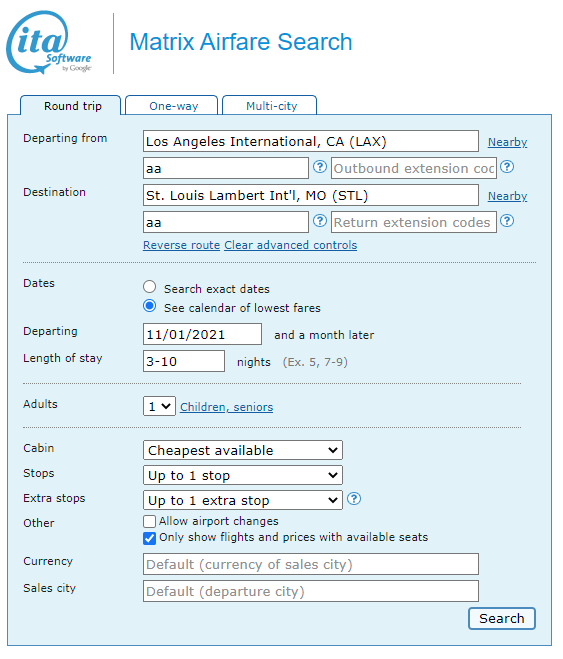Open help icon beside outbound extension codes

click(507, 167)
